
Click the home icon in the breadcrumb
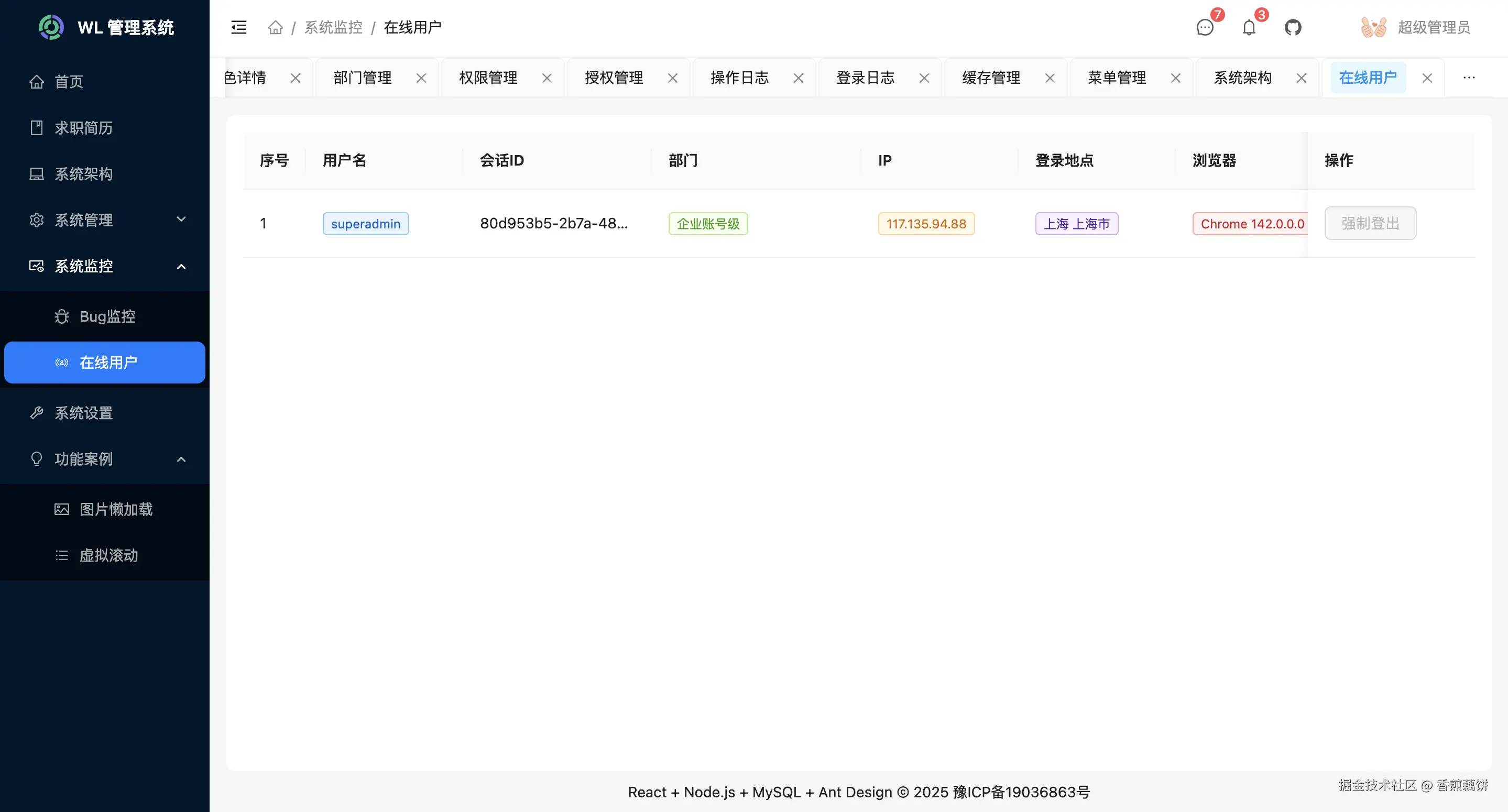tap(275, 27)
